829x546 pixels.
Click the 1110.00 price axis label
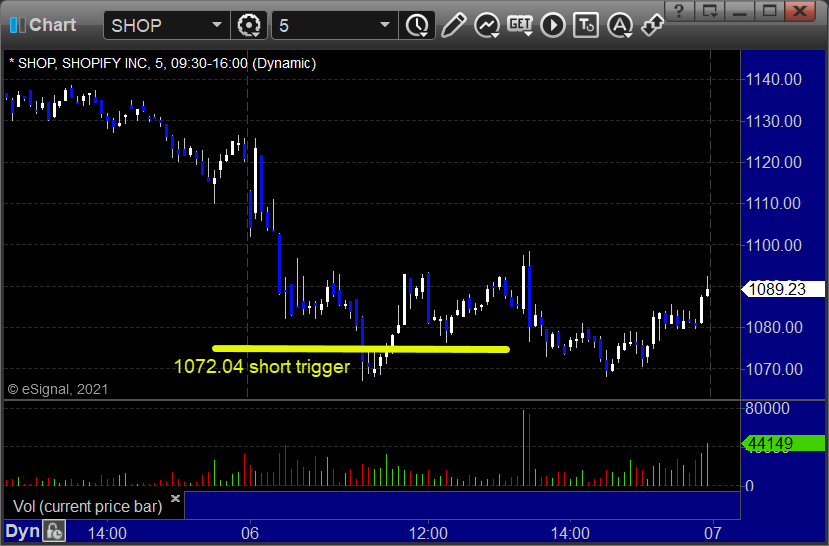(x=773, y=203)
